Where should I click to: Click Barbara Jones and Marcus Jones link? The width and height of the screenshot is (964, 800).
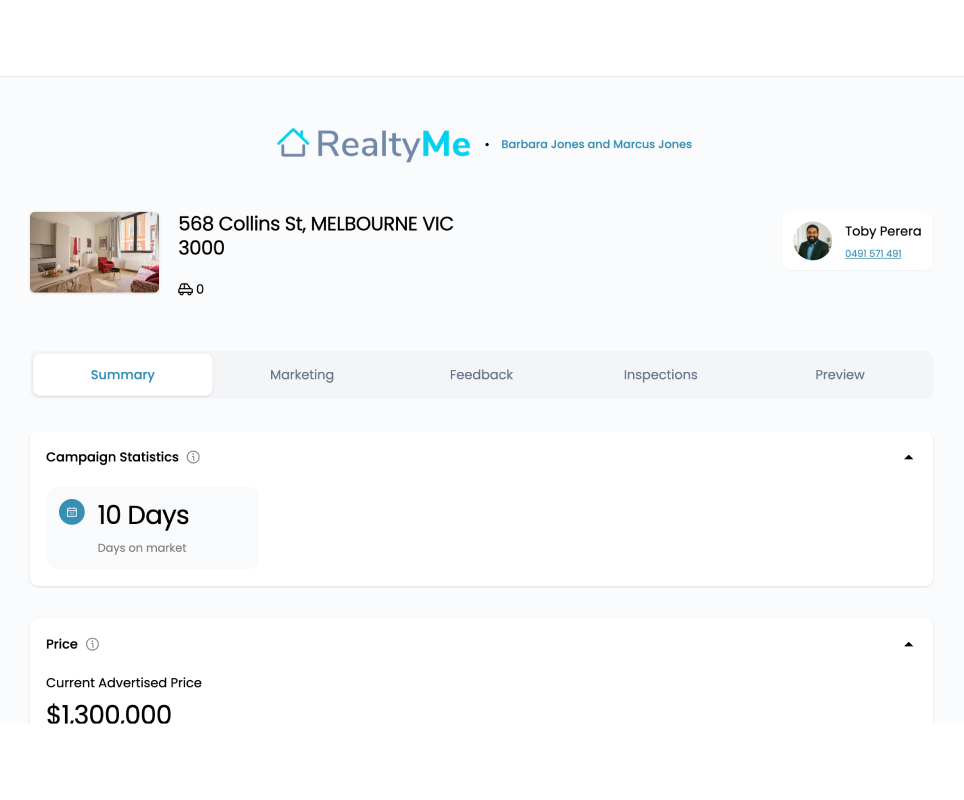596,144
